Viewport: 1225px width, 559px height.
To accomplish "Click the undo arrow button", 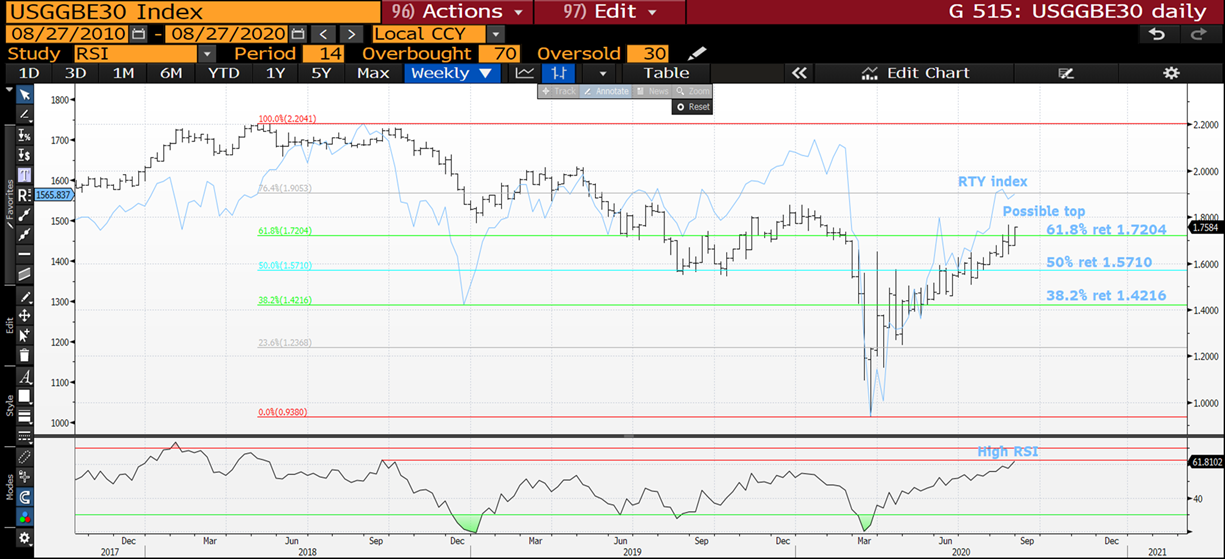I will tap(1158, 34).
